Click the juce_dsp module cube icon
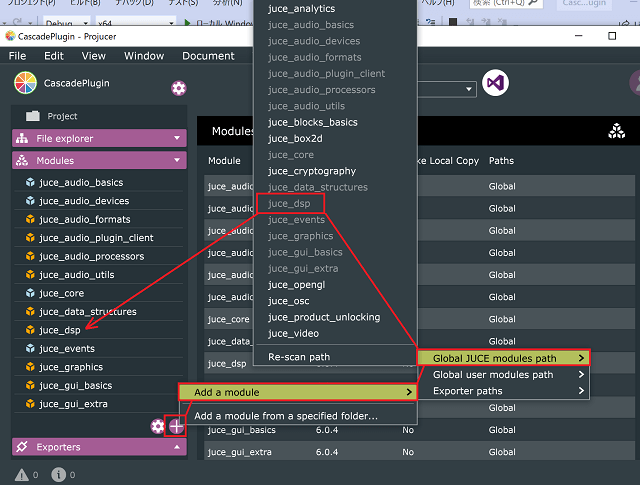This screenshot has height=485, width=640. click(30, 330)
